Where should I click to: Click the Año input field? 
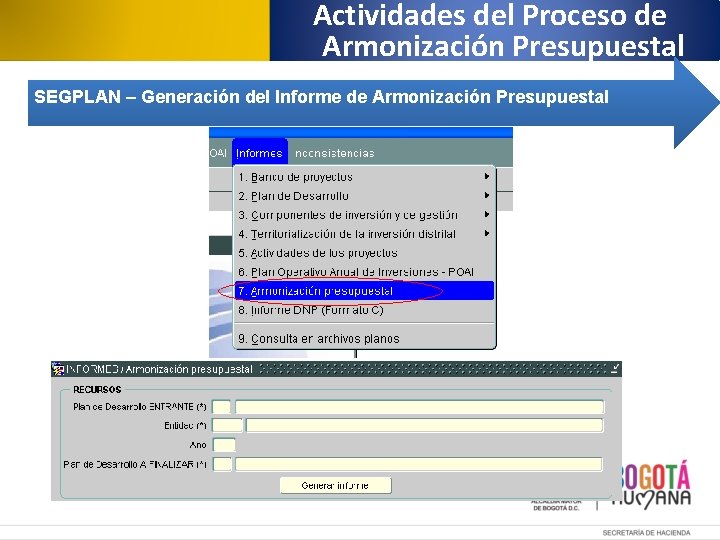point(224,445)
